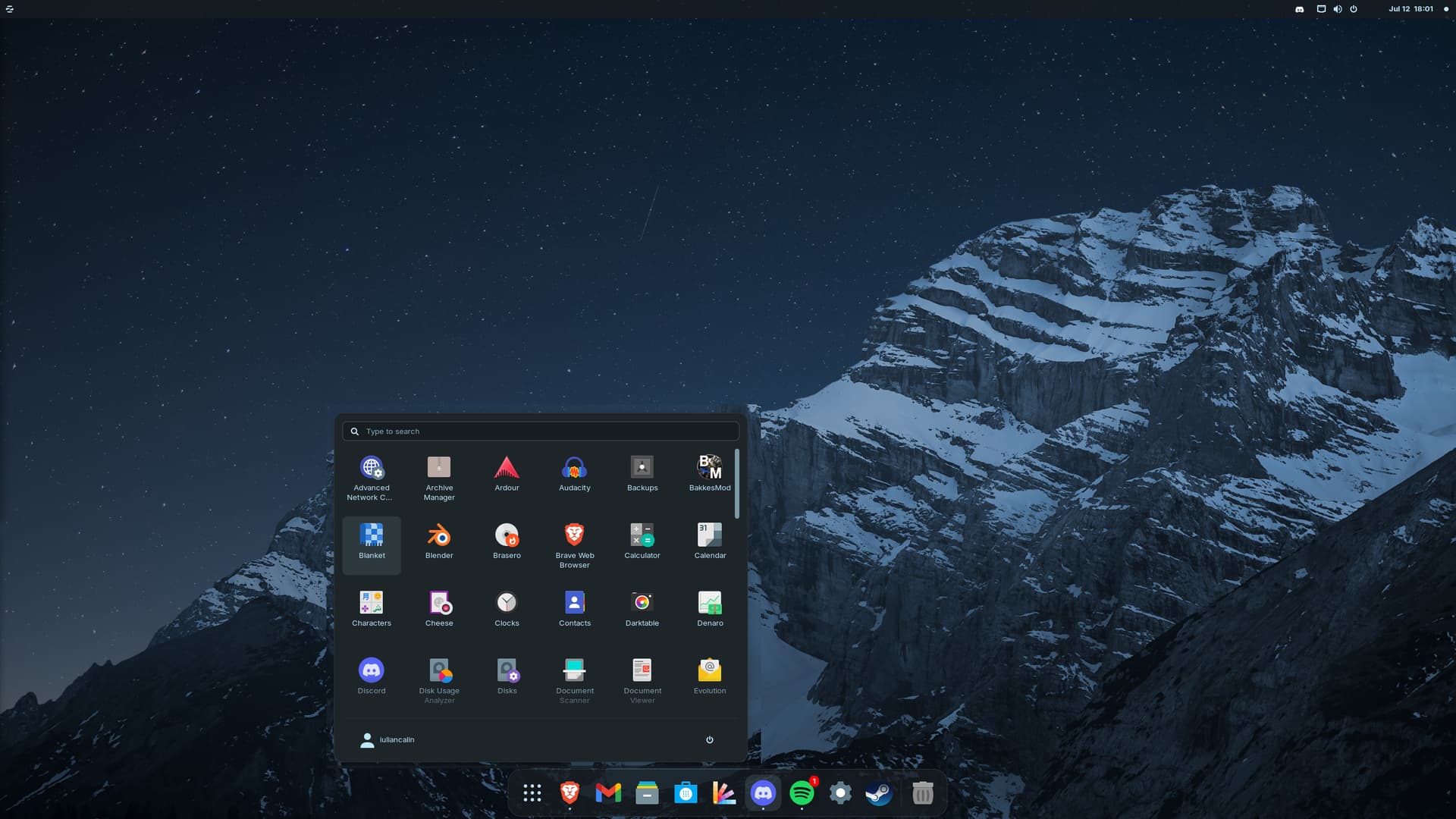The width and height of the screenshot is (1456, 819).
Task: Click the notification dot beside the clock
Action: pyautogui.click(x=1446, y=9)
